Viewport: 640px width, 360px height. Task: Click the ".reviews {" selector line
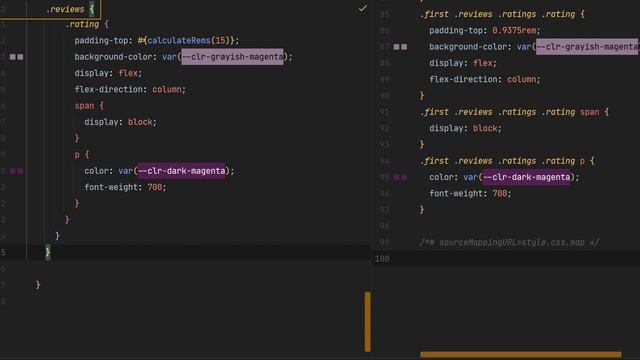(x=70, y=9)
